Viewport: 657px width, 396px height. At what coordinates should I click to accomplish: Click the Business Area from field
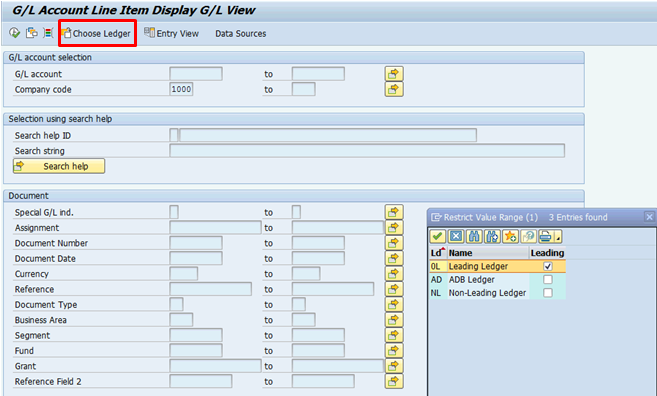pyautogui.click(x=181, y=320)
